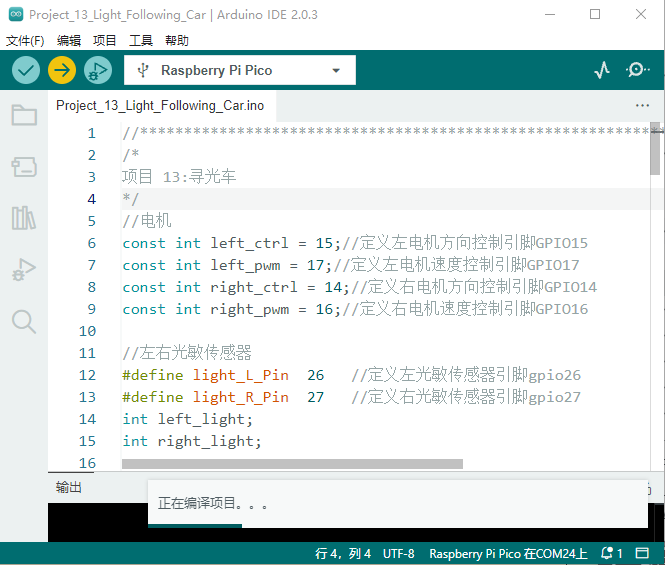Open the Serial Monitor
This screenshot has height=565, width=665.
pos(637,70)
